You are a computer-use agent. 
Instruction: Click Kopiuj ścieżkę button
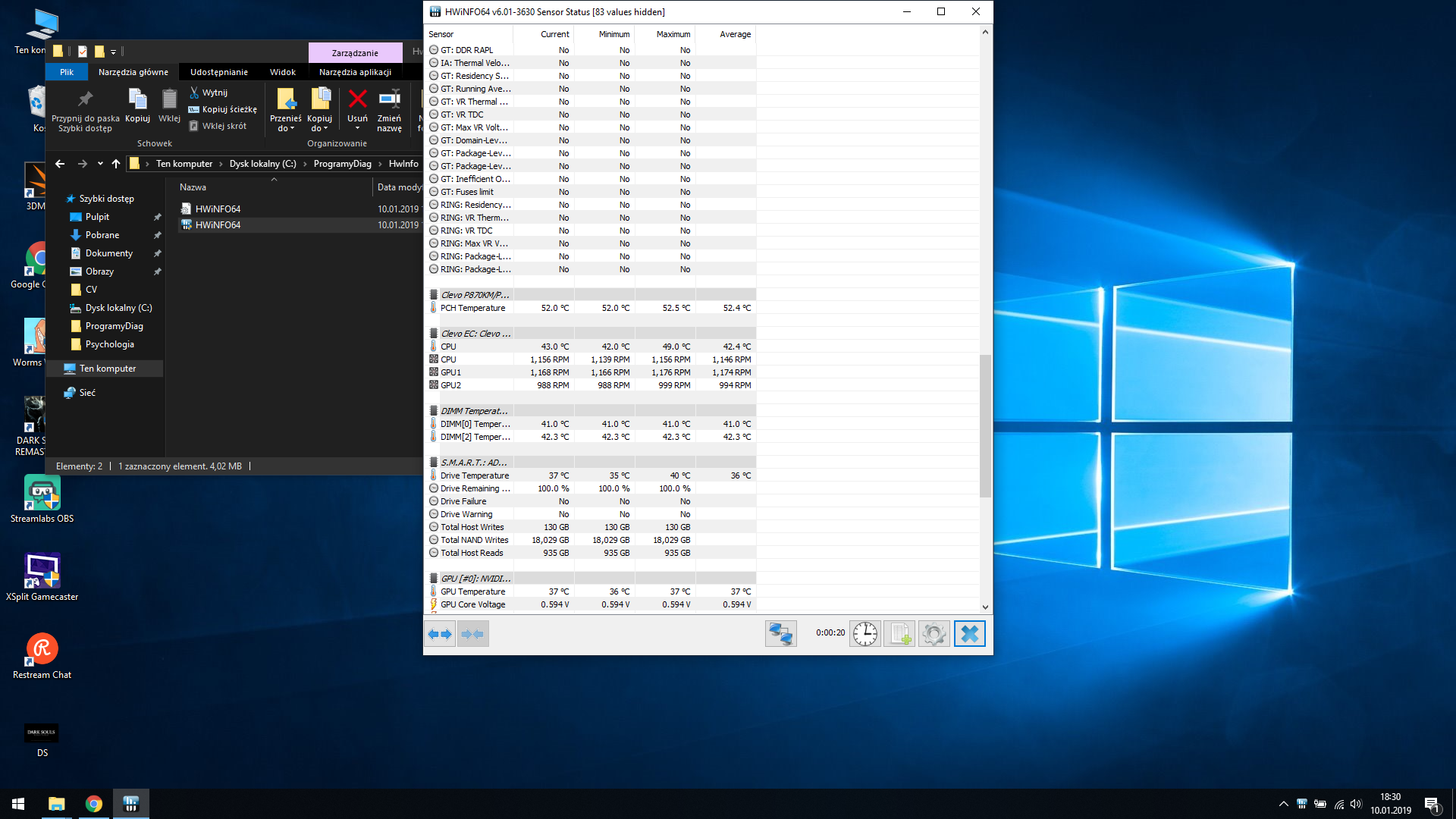click(223, 109)
